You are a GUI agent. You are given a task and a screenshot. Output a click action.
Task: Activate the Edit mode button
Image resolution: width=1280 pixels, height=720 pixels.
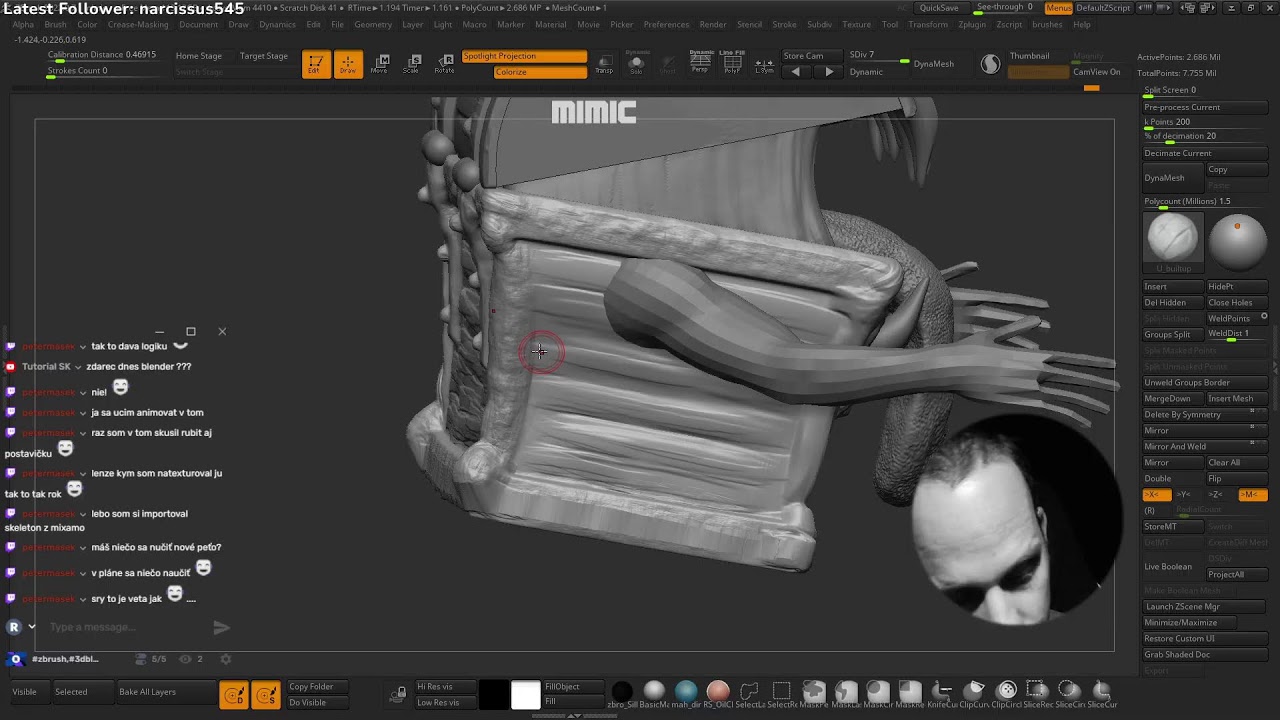[315, 64]
